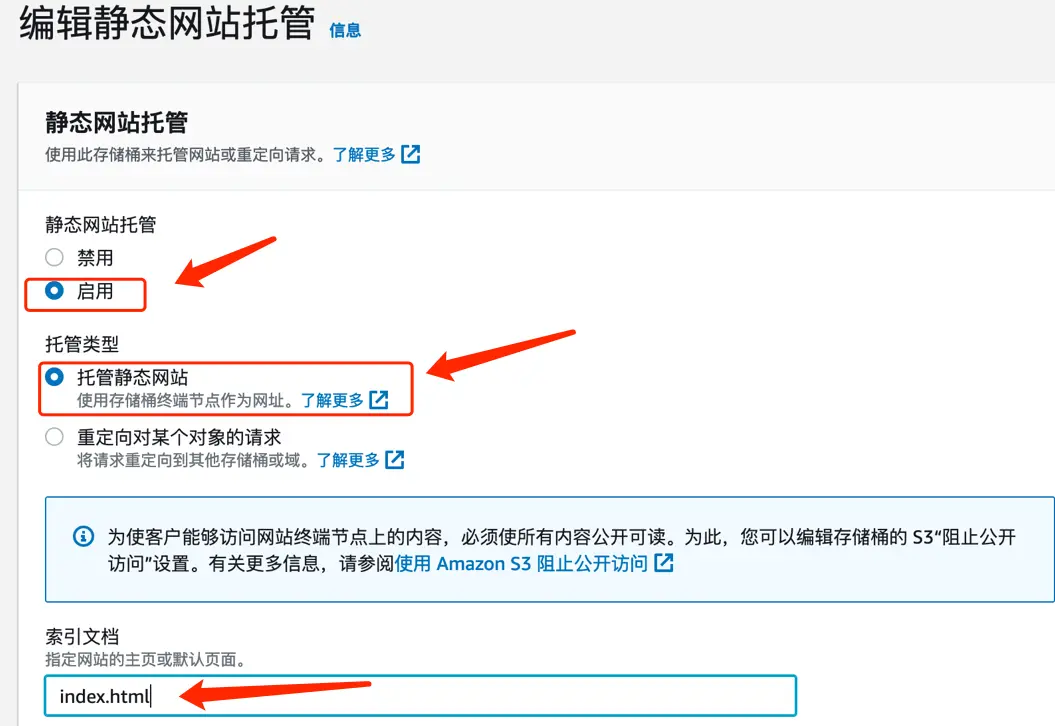Click the 编辑静态网站托管 page title

167,23
